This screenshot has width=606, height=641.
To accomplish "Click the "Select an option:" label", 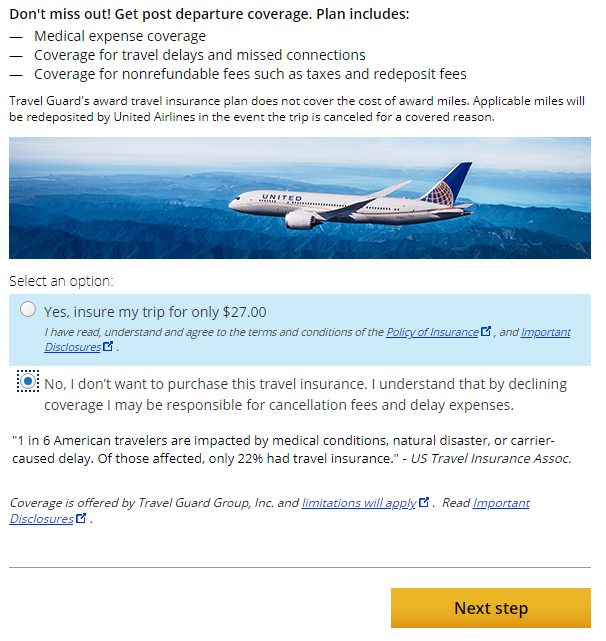I will coord(61,281).
